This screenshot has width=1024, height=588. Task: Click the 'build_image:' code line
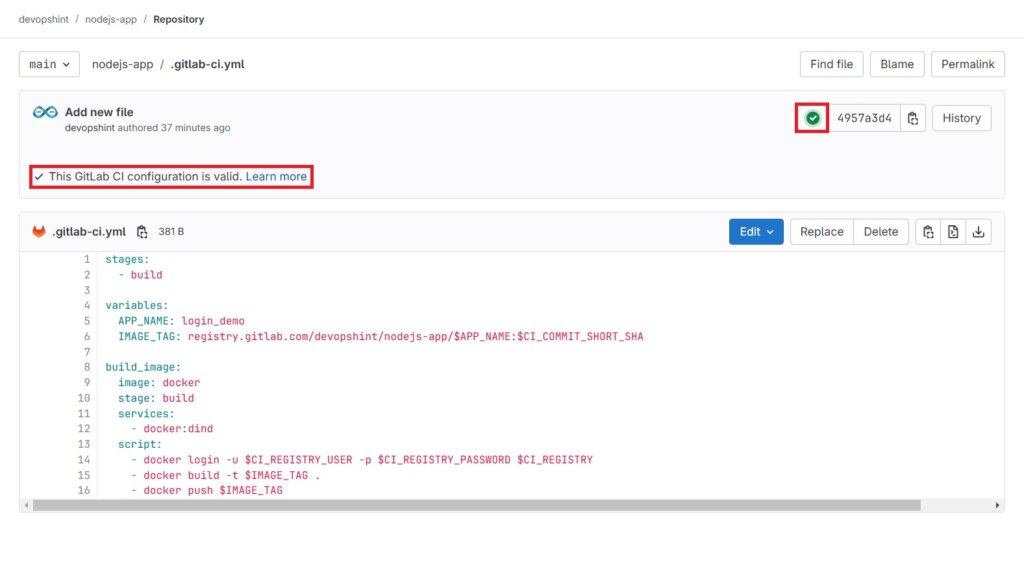coord(143,367)
